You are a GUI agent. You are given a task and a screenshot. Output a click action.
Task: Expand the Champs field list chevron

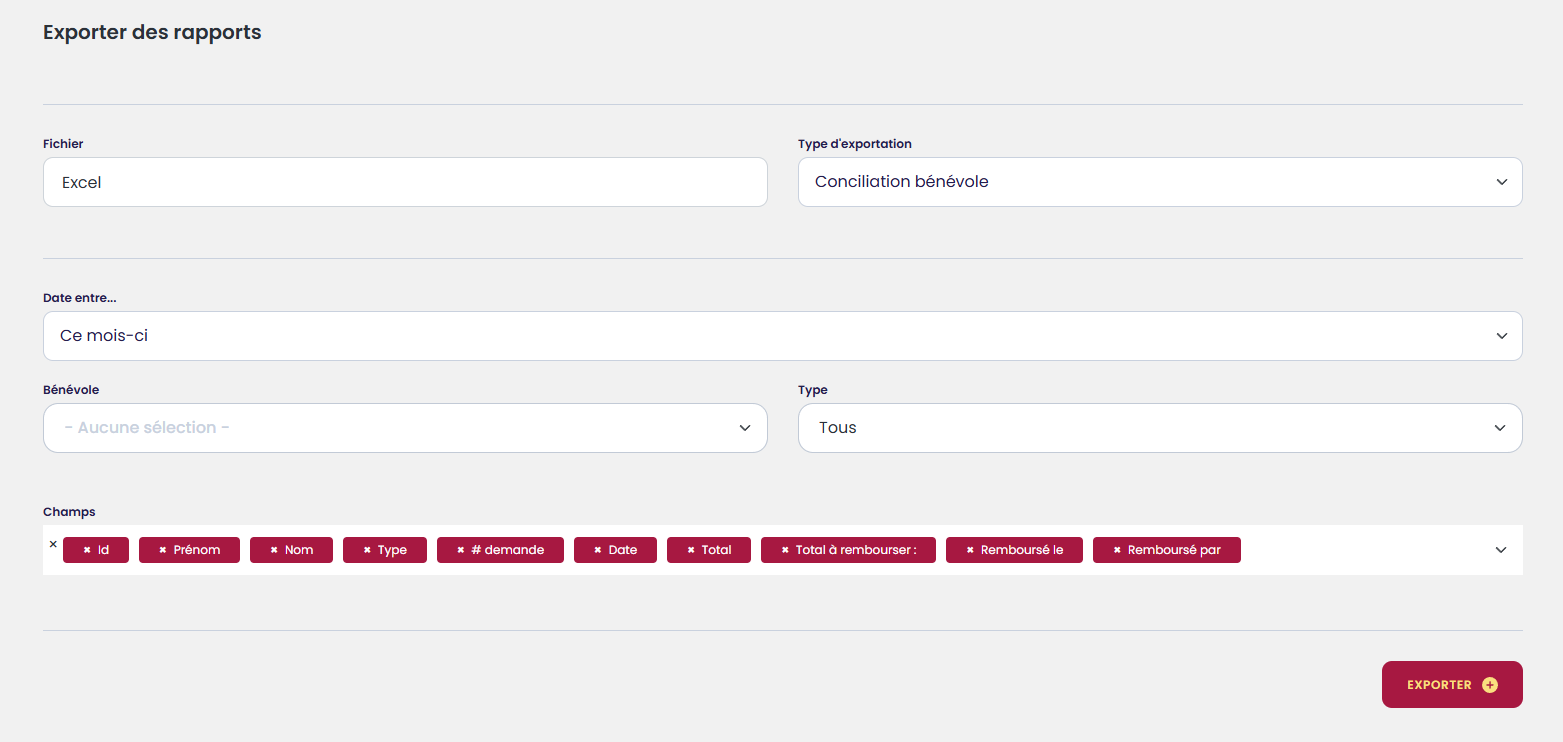click(x=1500, y=550)
